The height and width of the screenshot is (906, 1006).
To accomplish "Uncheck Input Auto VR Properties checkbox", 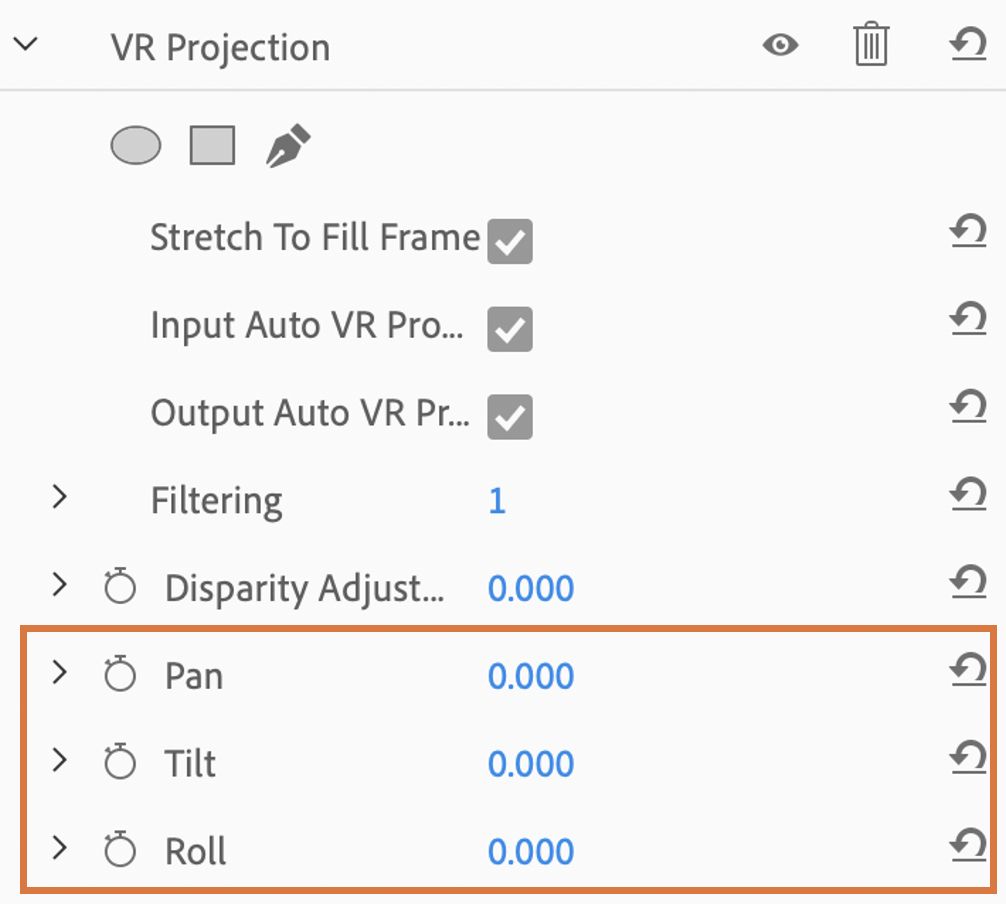I will [510, 329].
